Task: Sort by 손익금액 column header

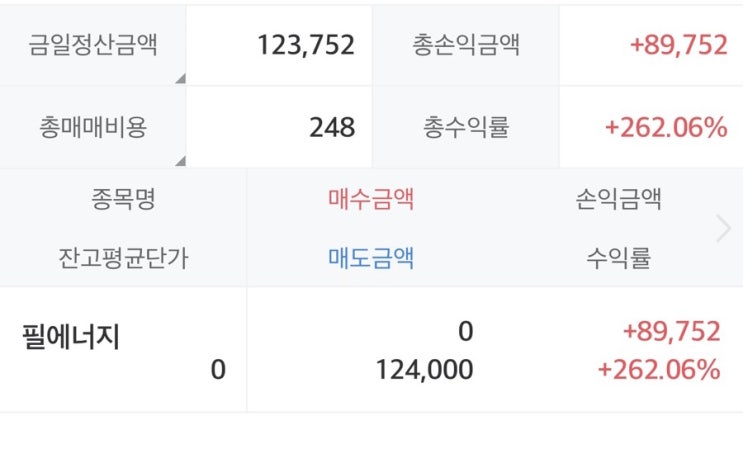Action: pos(618,198)
